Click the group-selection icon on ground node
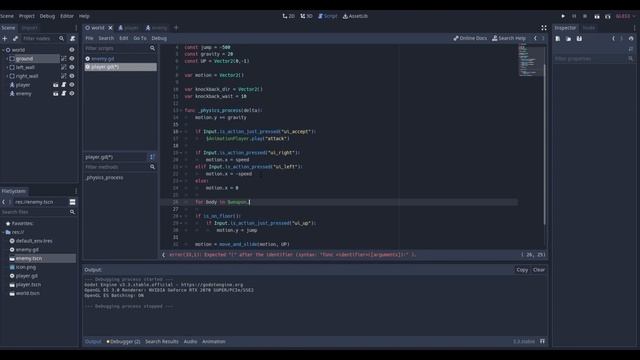The width and height of the screenshot is (640, 360). [x=64, y=59]
